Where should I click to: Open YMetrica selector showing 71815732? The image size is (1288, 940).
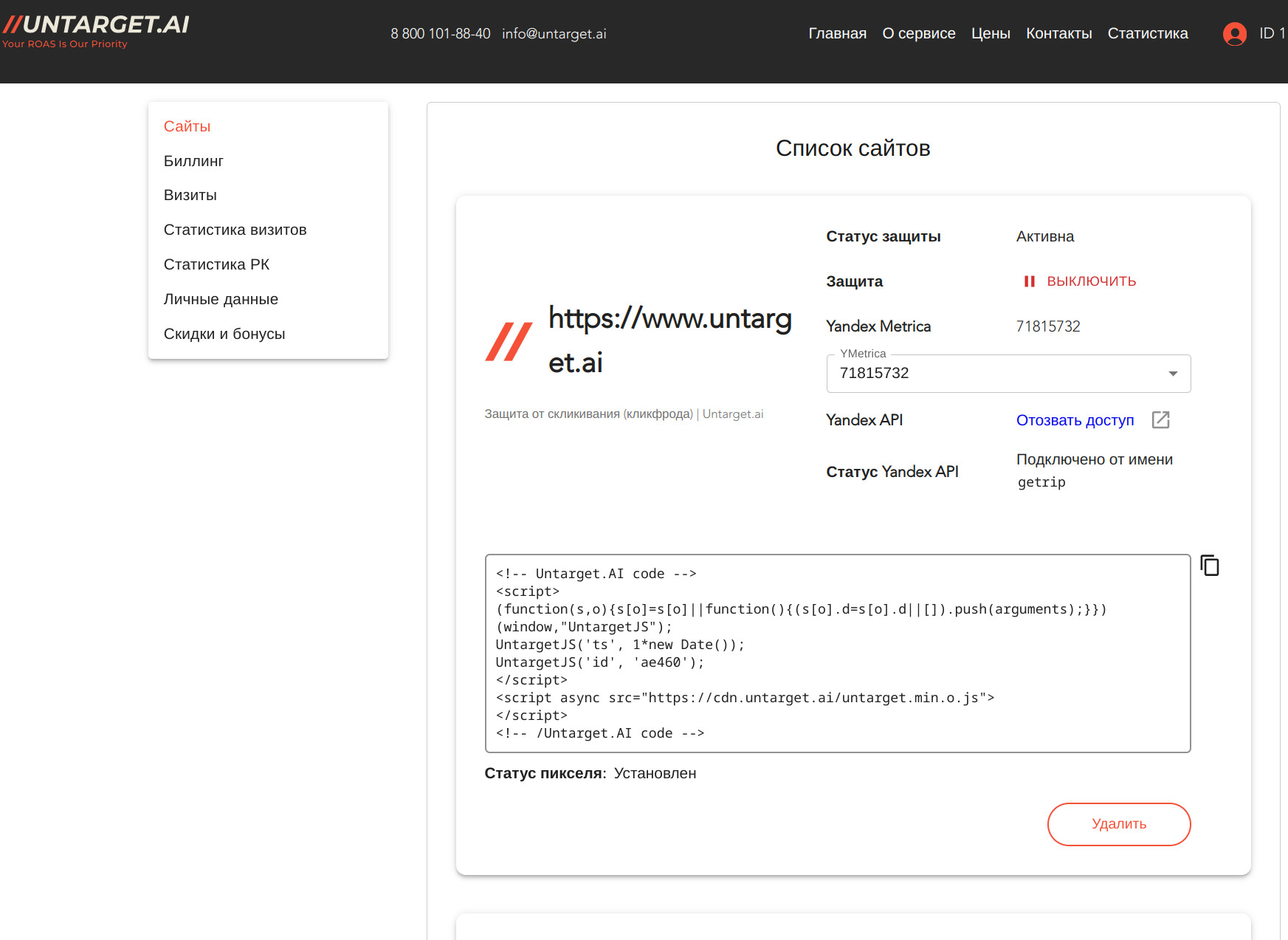pyautogui.click(x=1008, y=374)
